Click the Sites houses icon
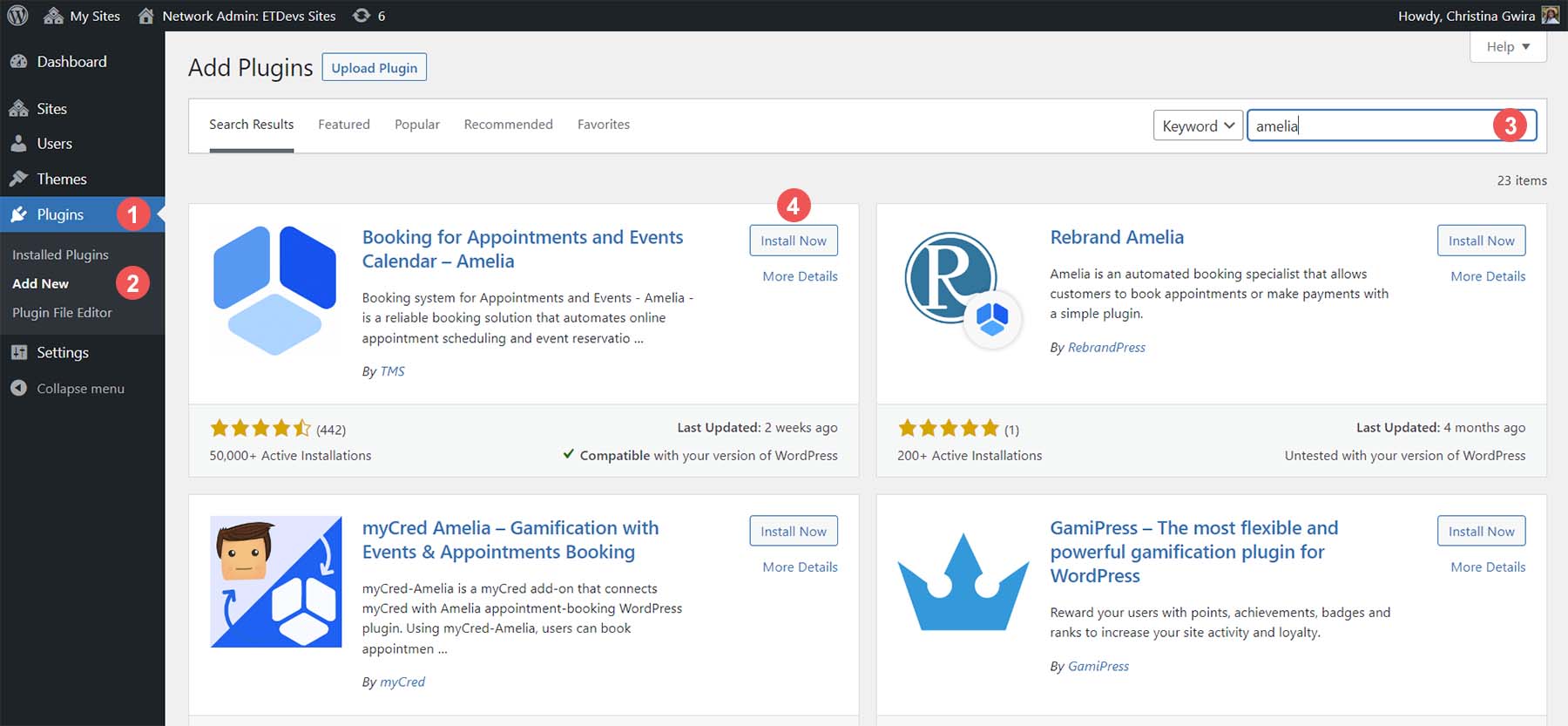 coord(18,109)
